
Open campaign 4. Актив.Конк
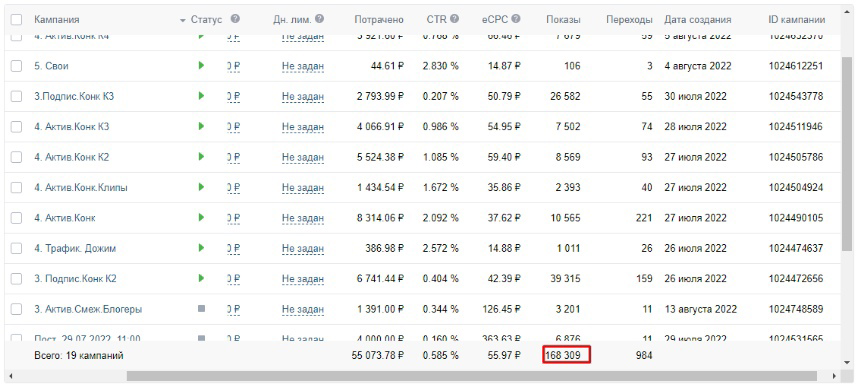point(65,218)
